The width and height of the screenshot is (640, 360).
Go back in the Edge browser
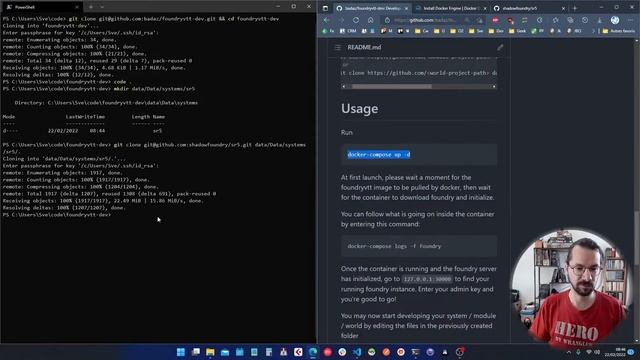point(327,20)
